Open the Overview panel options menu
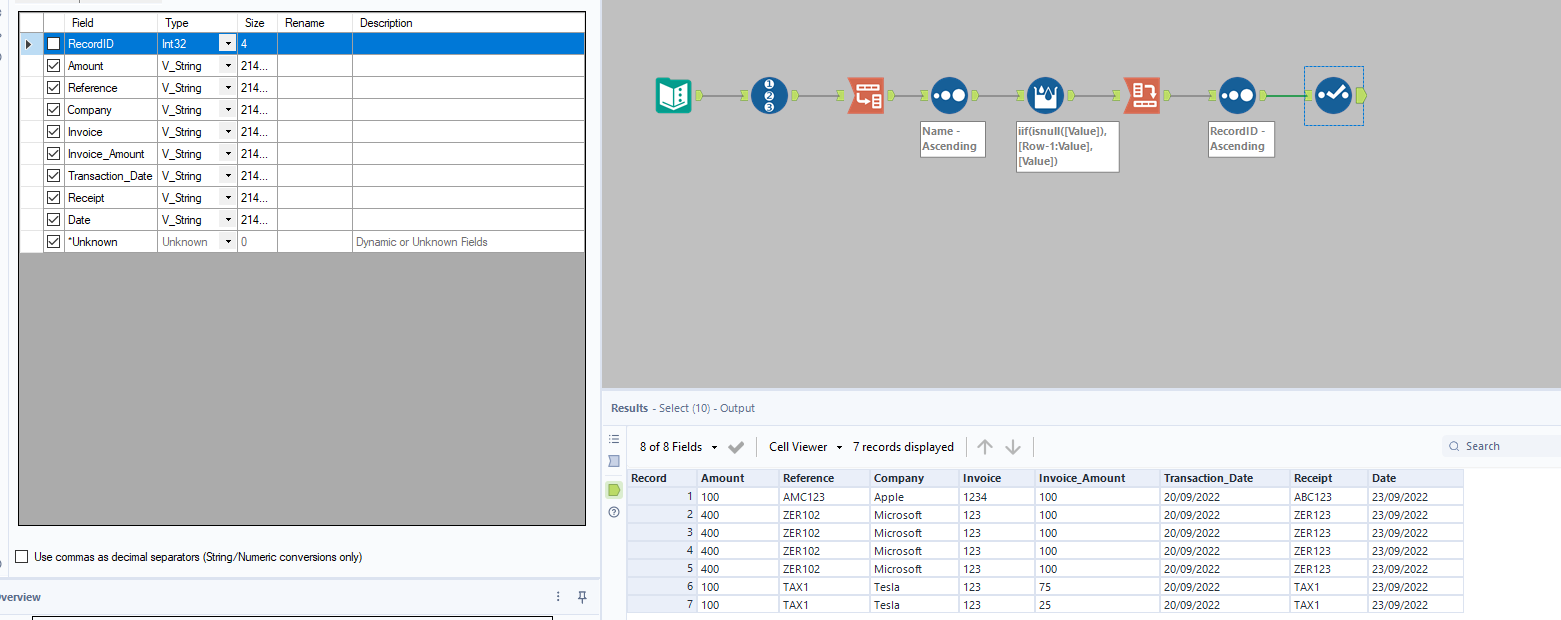The image size is (1561, 620). pos(558,597)
